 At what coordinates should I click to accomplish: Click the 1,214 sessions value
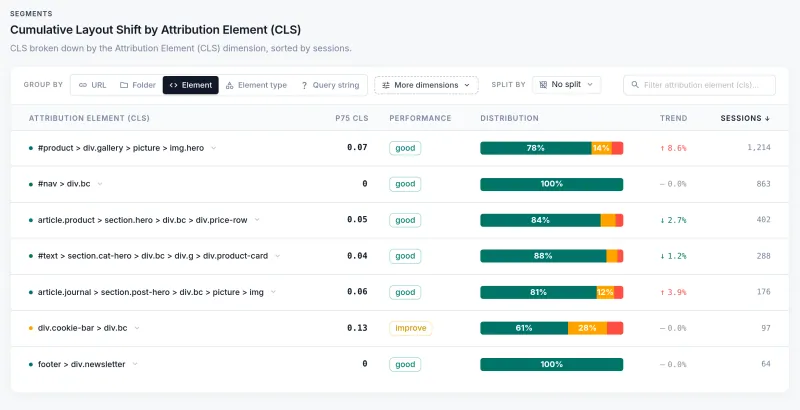pyautogui.click(x=759, y=147)
